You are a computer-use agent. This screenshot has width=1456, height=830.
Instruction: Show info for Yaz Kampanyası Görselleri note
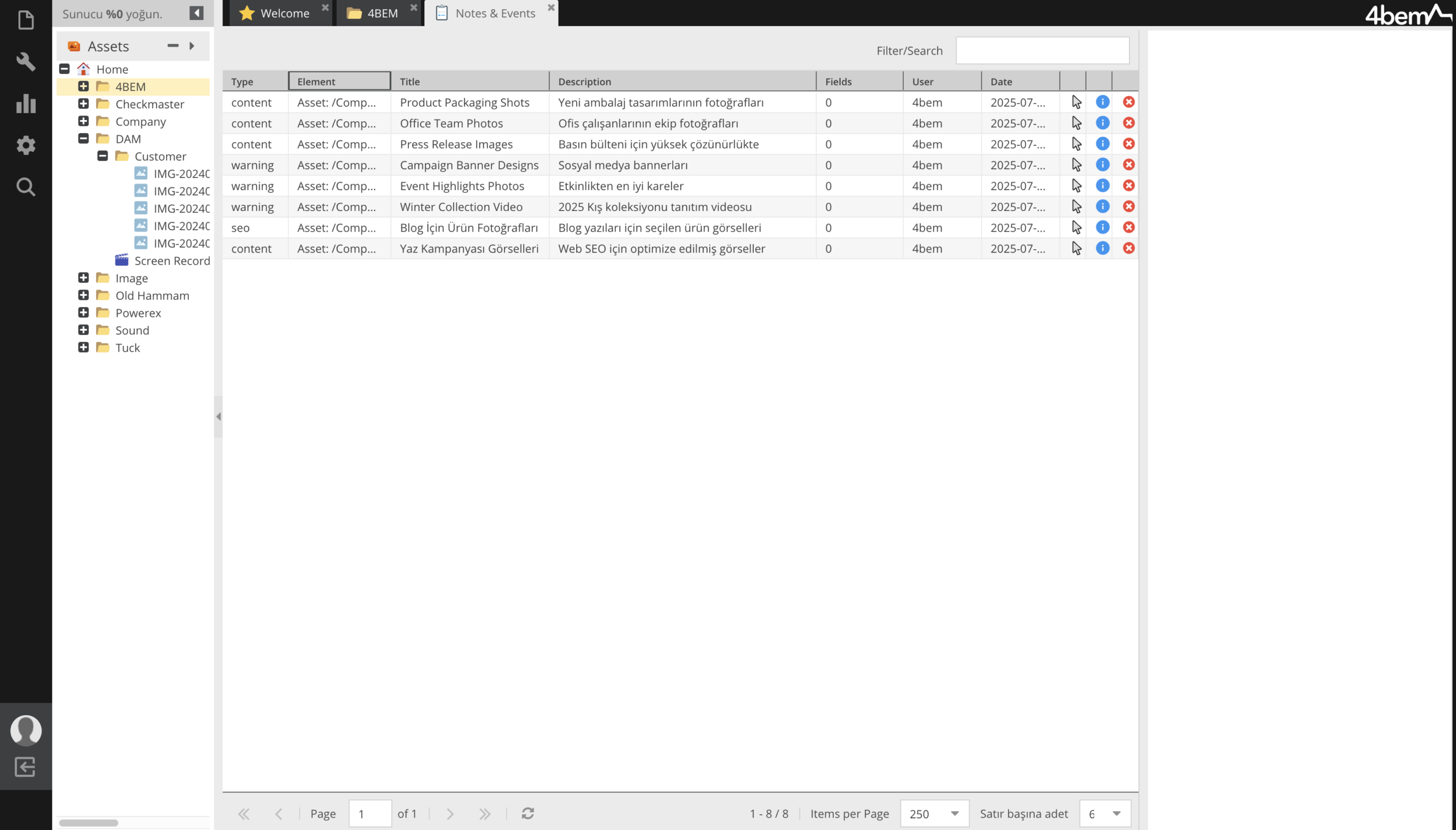click(x=1102, y=248)
